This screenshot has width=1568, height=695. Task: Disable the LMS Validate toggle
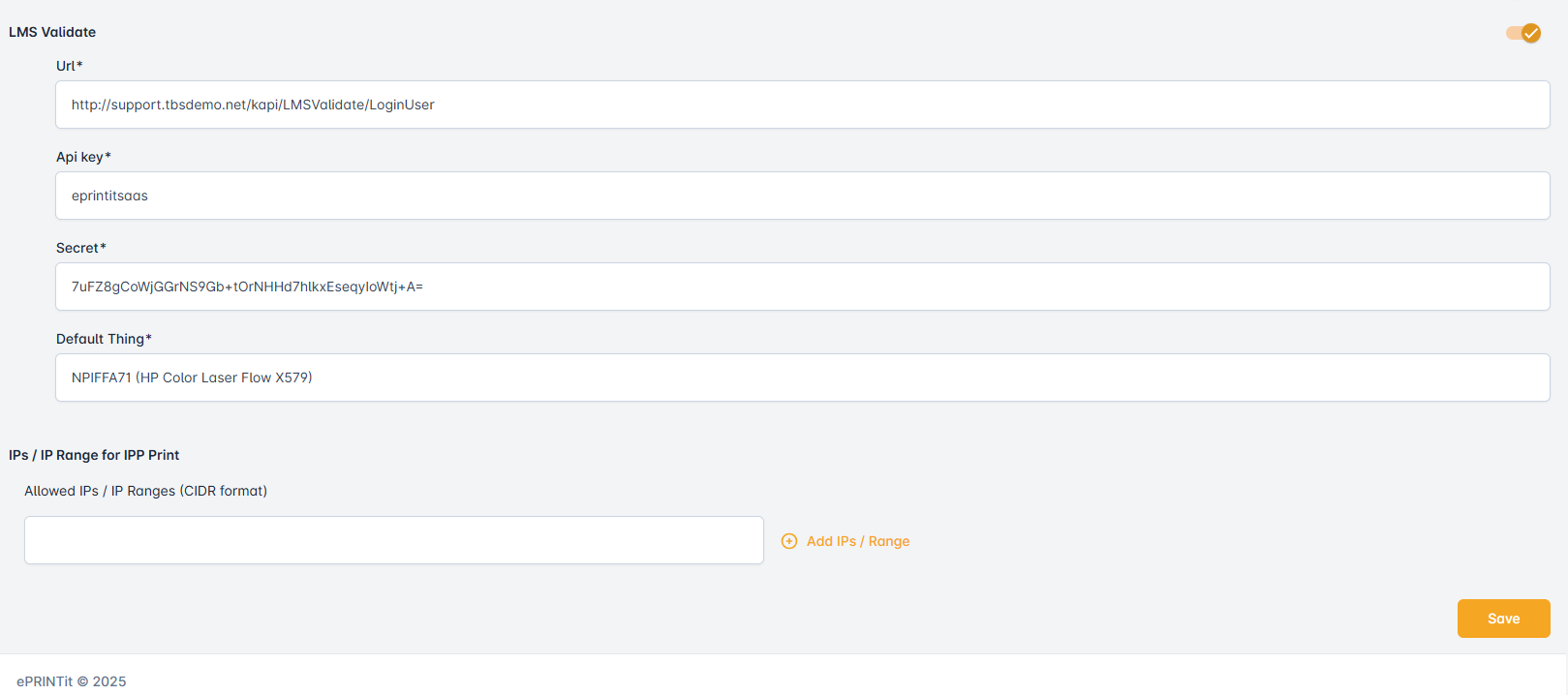[x=1523, y=33]
